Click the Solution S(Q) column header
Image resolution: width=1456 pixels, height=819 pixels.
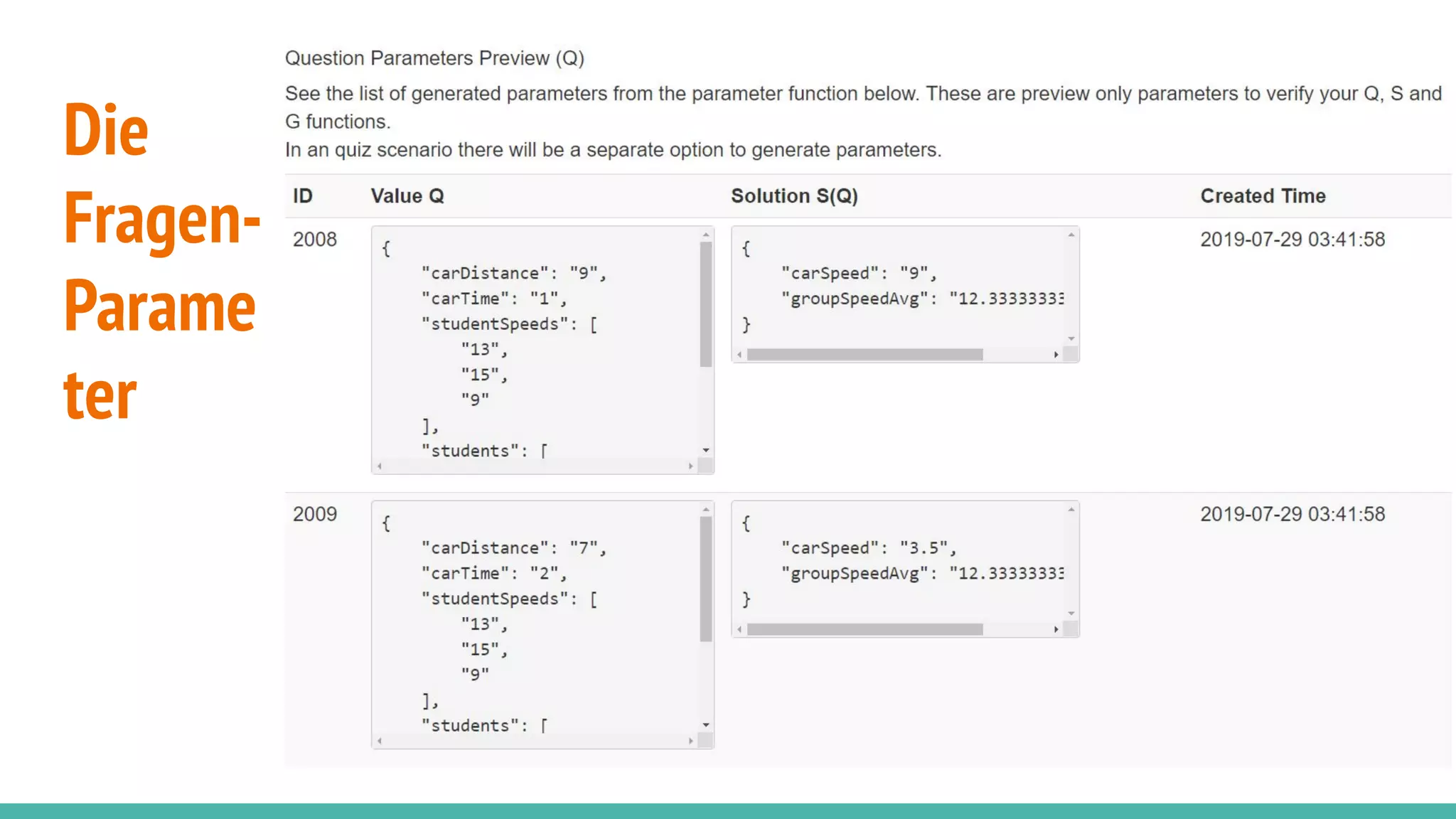coord(794,196)
